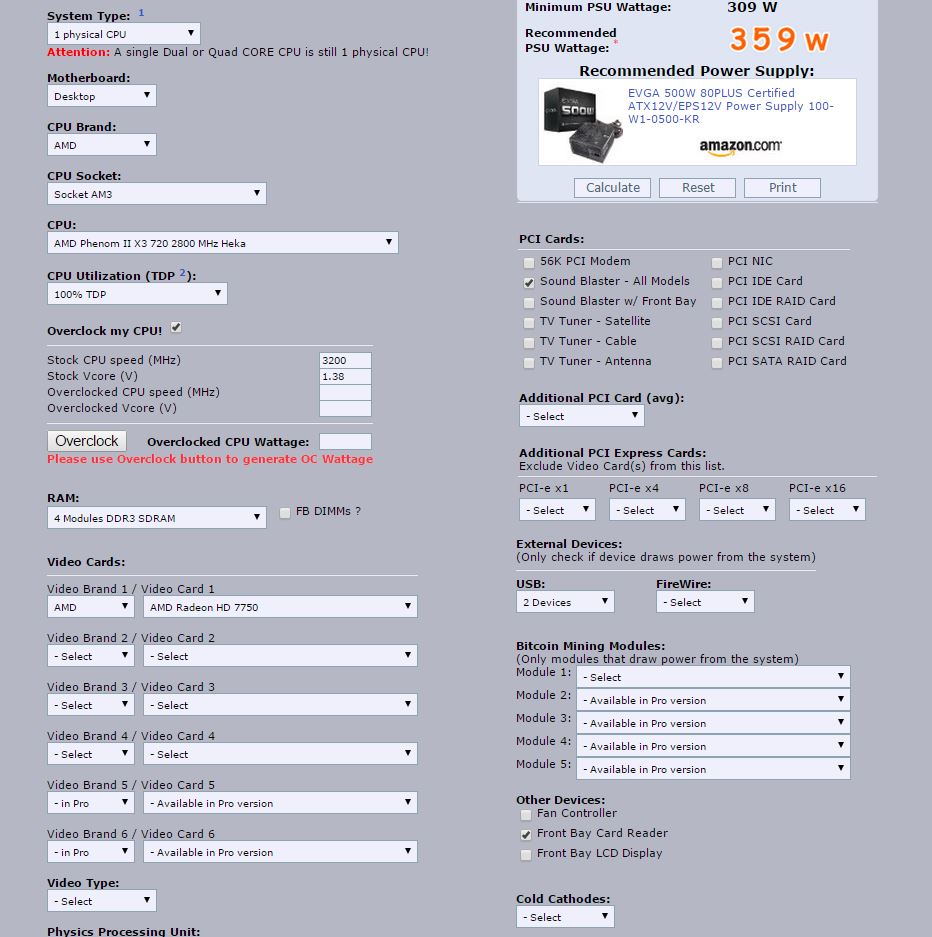Open the CPU Brand dropdown showing AMD

pyautogui.click(x=102, y=145)
